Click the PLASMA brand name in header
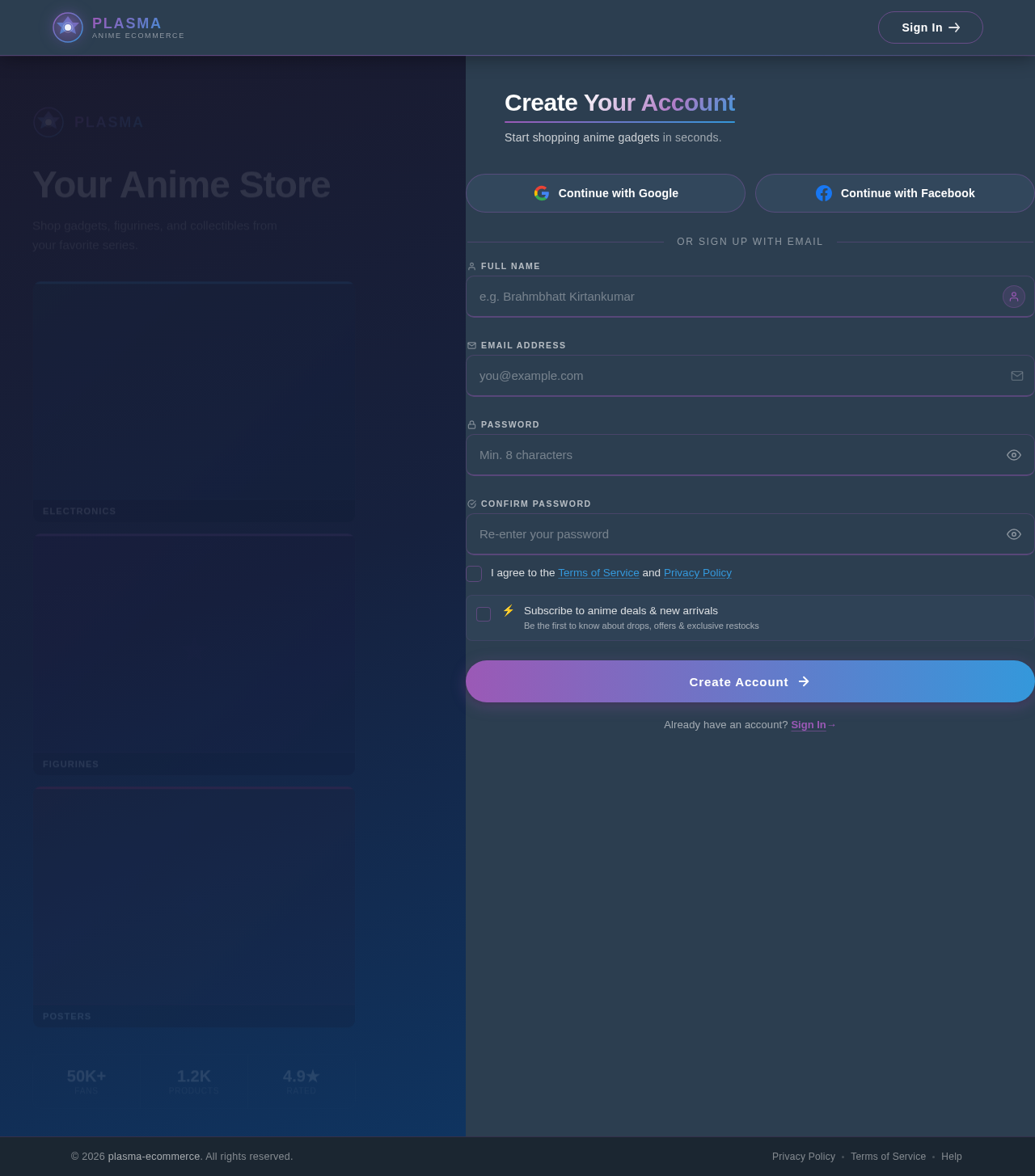Image resolution: width=1035 pixels, height=1176 pixels. pos(127,23)
